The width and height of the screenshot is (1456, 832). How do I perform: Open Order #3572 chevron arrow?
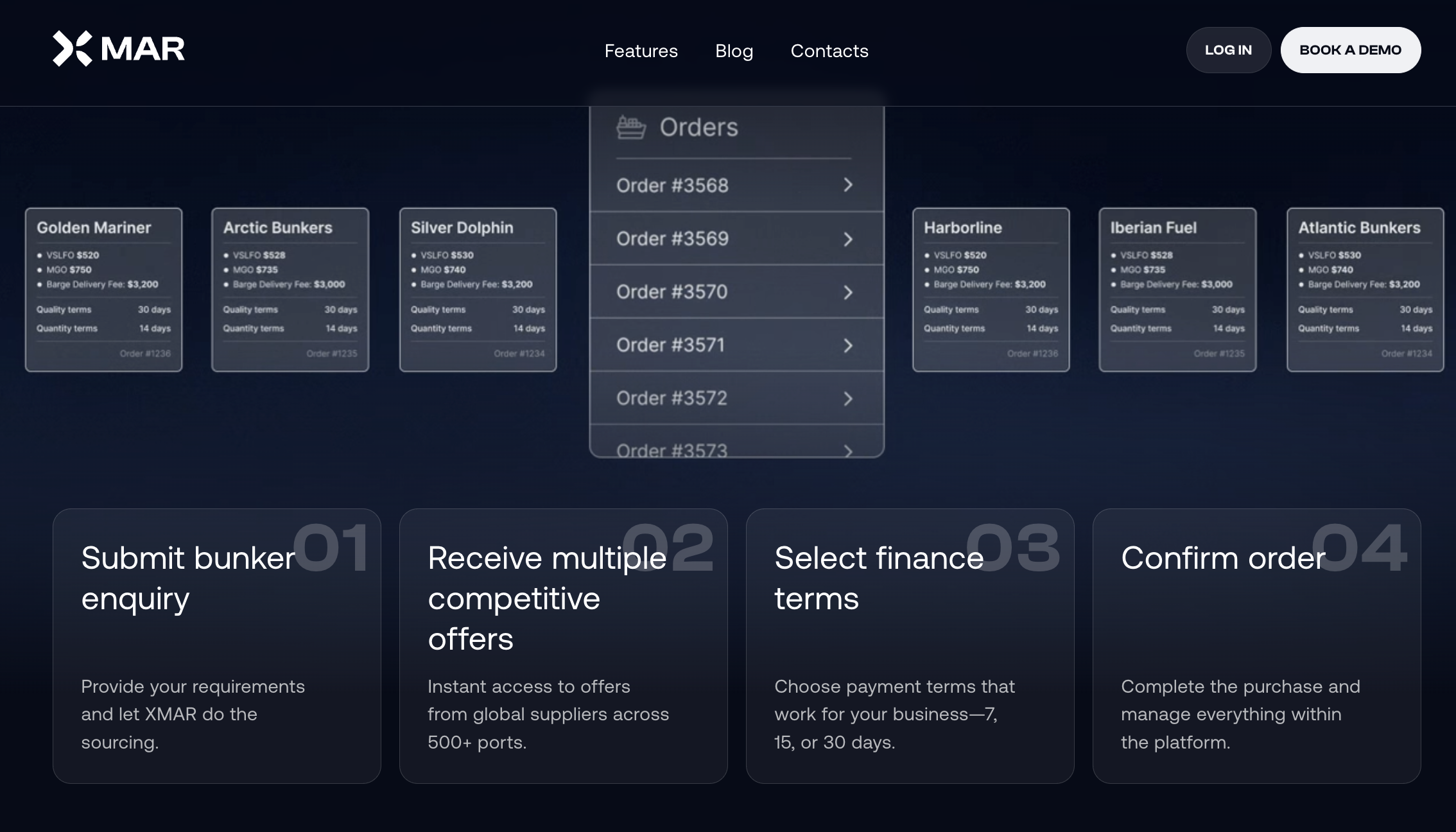[x=848, y=399]
